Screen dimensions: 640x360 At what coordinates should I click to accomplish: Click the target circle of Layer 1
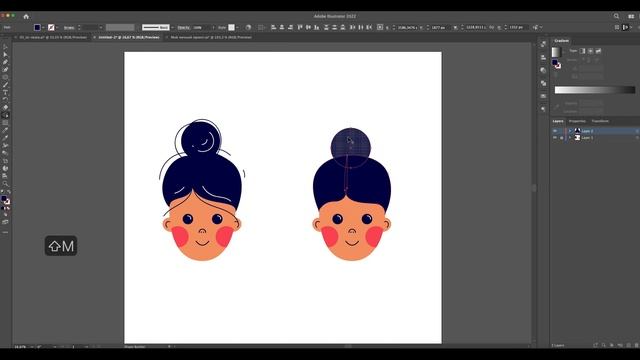coord(637,138)
